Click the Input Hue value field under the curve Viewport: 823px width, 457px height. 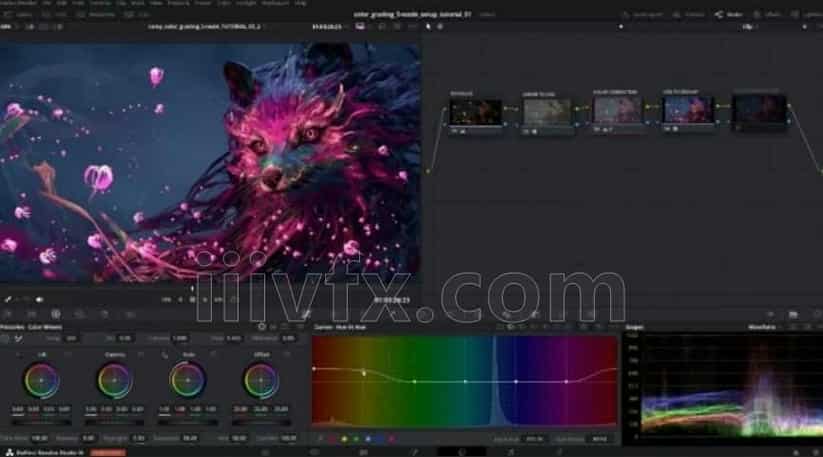(x=534, y=439)
